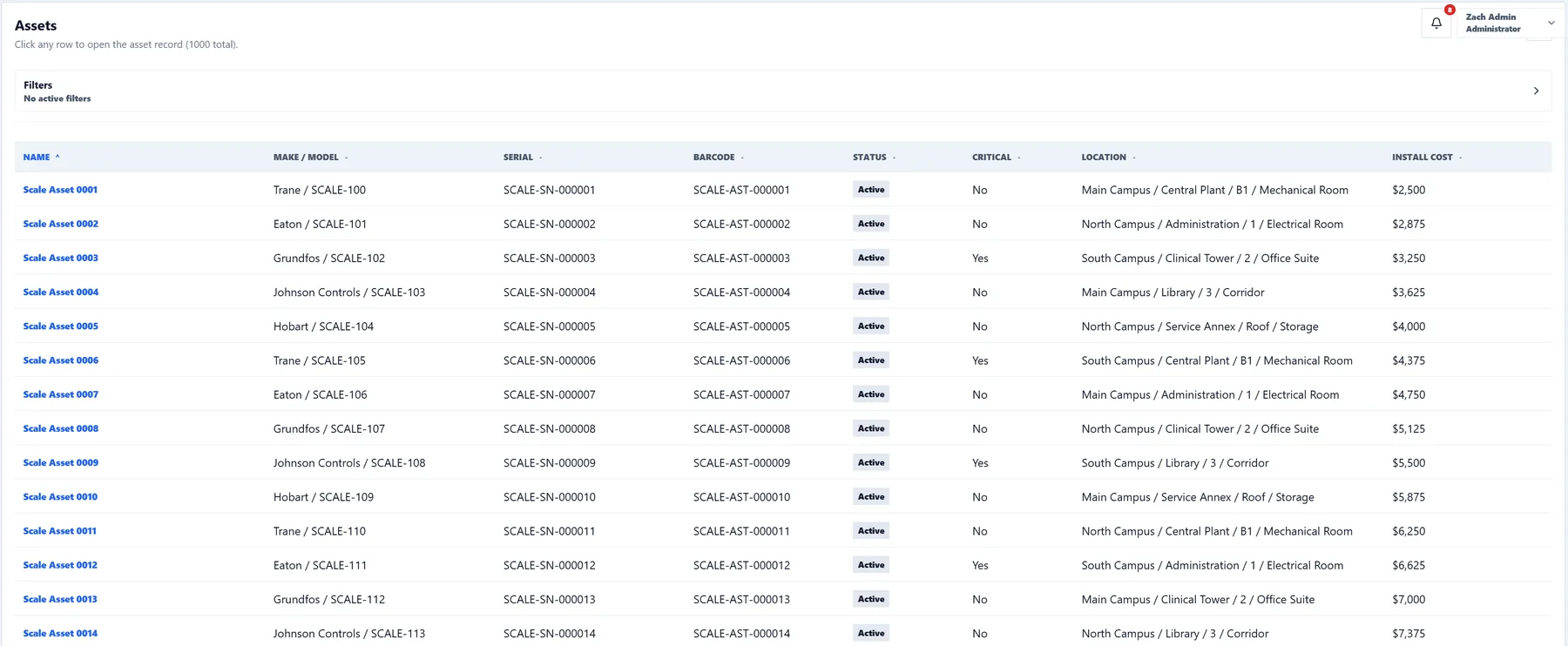Click install cost '$2,500'
Image resolution: width=1568 pixels, height=646 pixels.
(1409, 190)
